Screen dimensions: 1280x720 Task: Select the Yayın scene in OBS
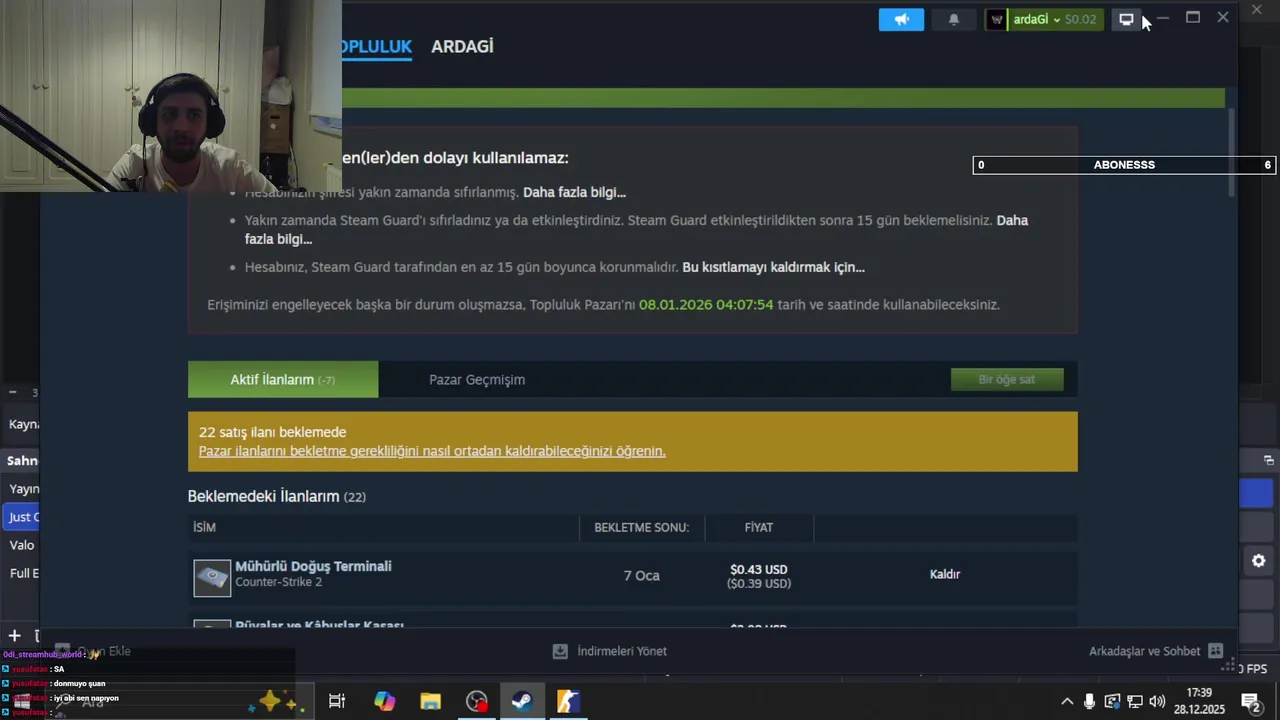pyautogui.click(x=22, y=489)
